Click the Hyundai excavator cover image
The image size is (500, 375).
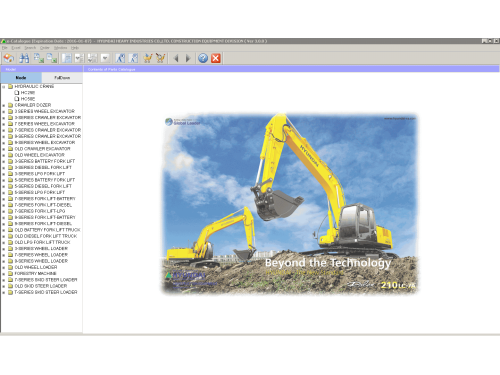pos(289,204)
